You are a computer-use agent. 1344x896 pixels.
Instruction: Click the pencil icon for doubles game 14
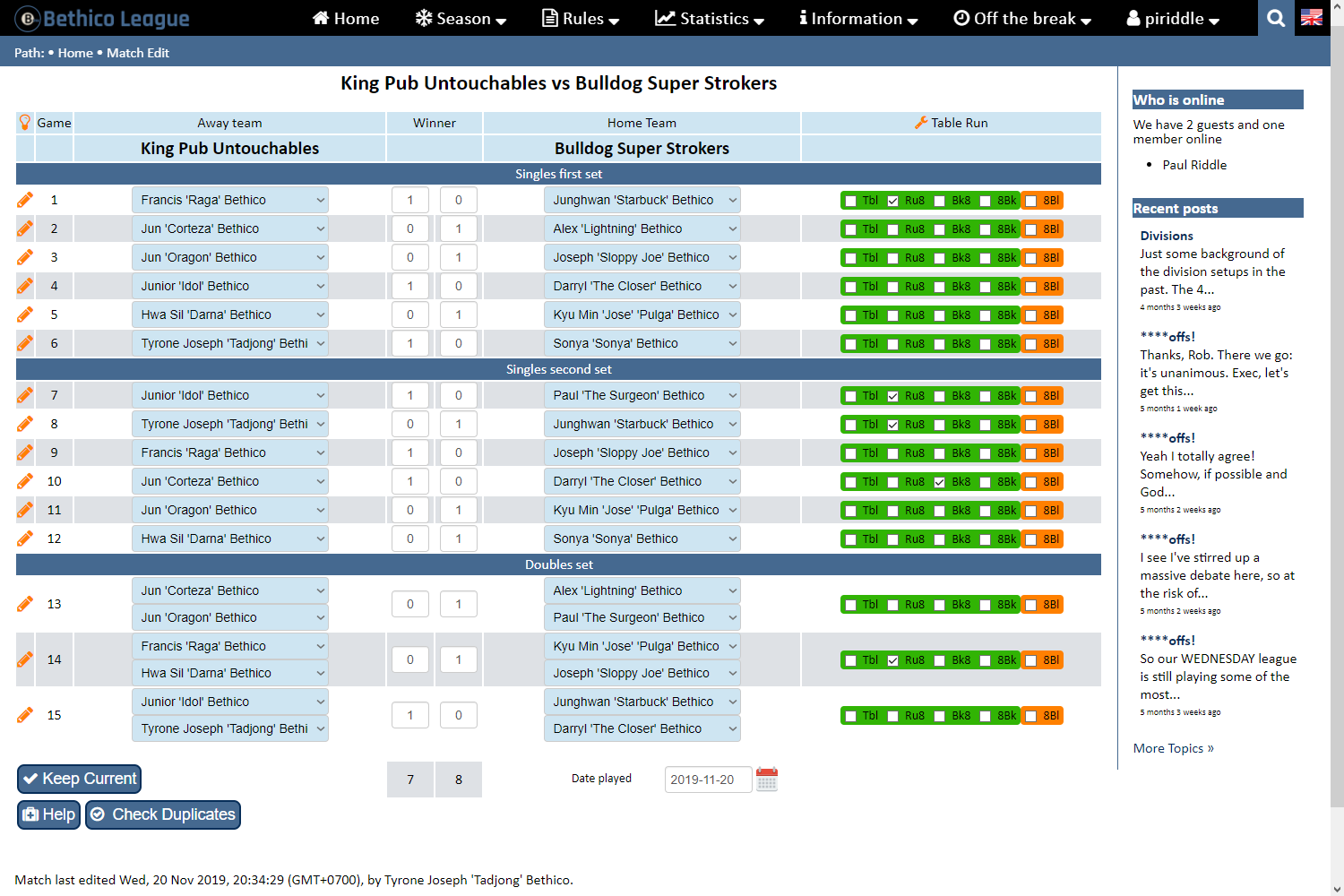[x=25, y=659]
